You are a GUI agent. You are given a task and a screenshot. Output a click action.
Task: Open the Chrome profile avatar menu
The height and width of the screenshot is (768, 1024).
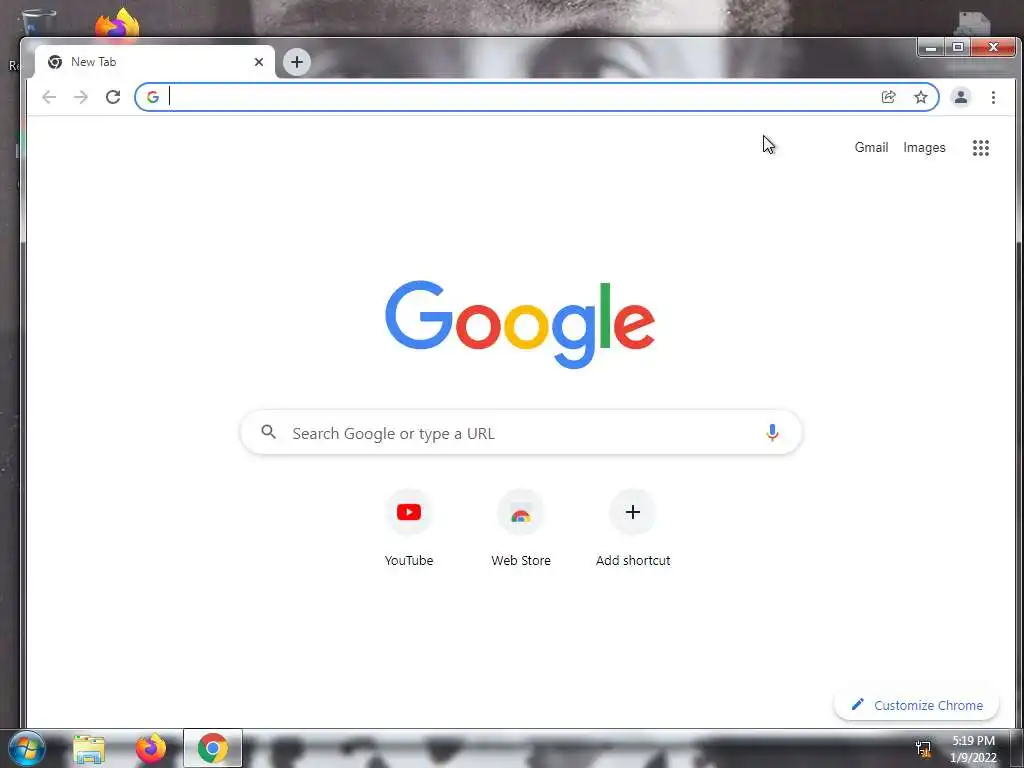click(x=961, y=97)
